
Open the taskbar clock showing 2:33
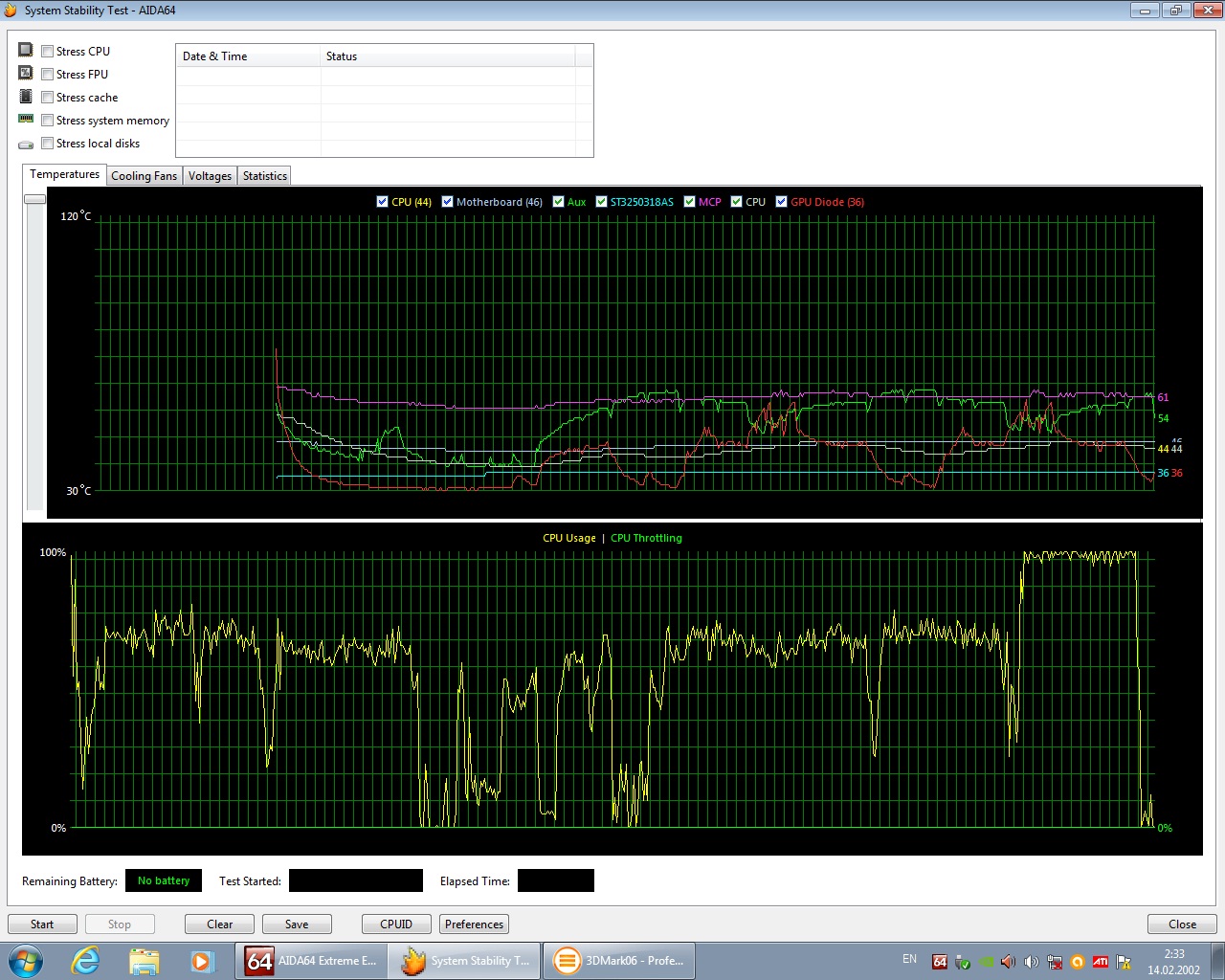point(1174,962)
